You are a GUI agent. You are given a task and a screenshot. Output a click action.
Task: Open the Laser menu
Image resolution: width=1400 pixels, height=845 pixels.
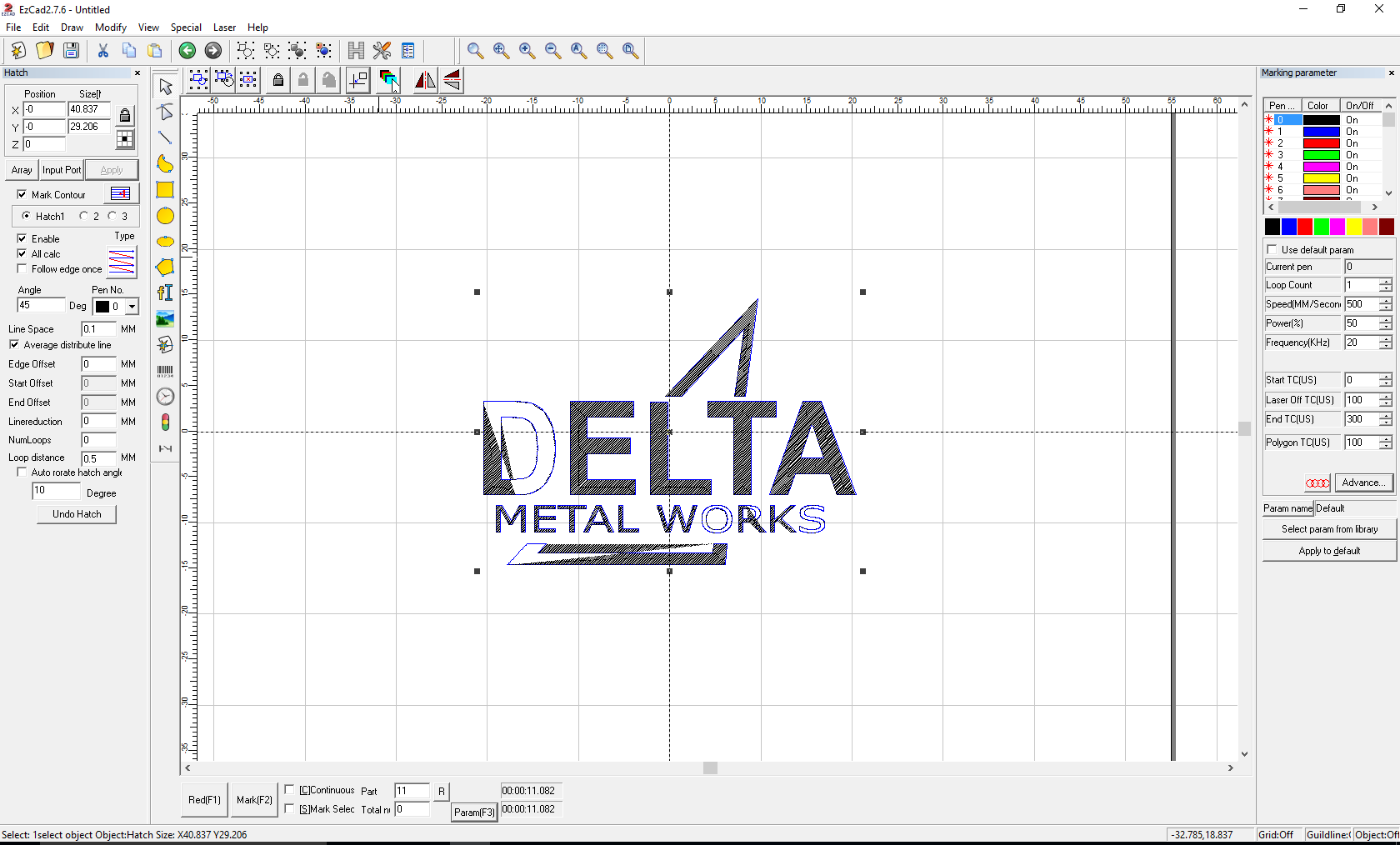[x=224, y=27]
